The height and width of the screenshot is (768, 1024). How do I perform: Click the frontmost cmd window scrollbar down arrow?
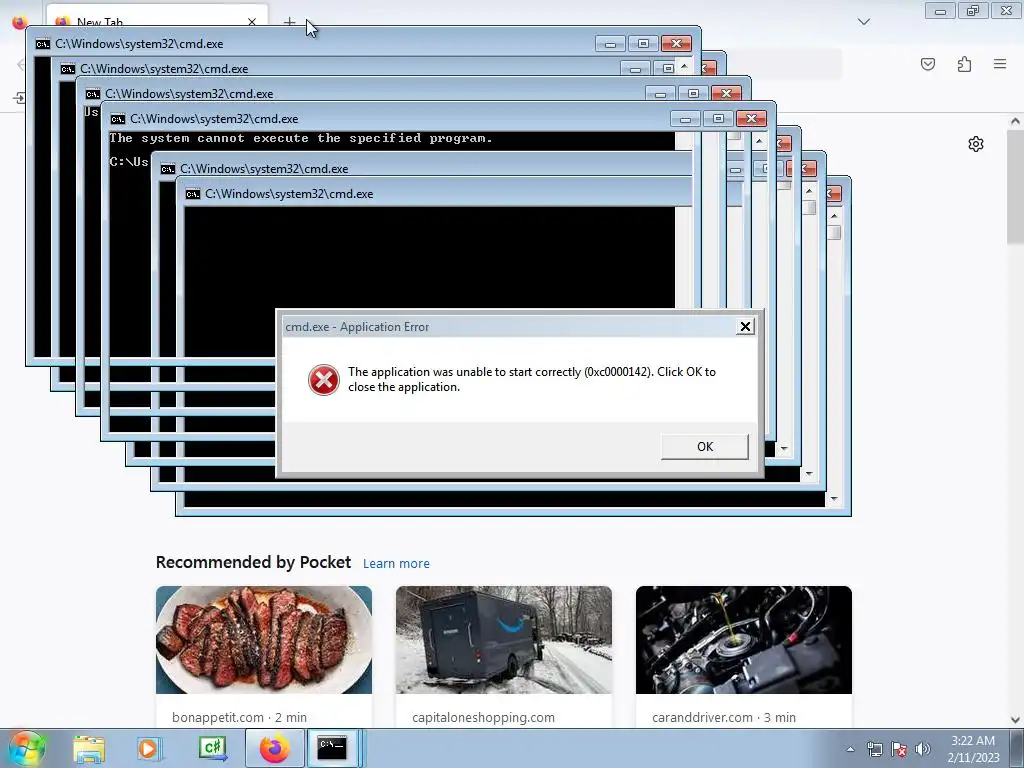tap(834, 499)
